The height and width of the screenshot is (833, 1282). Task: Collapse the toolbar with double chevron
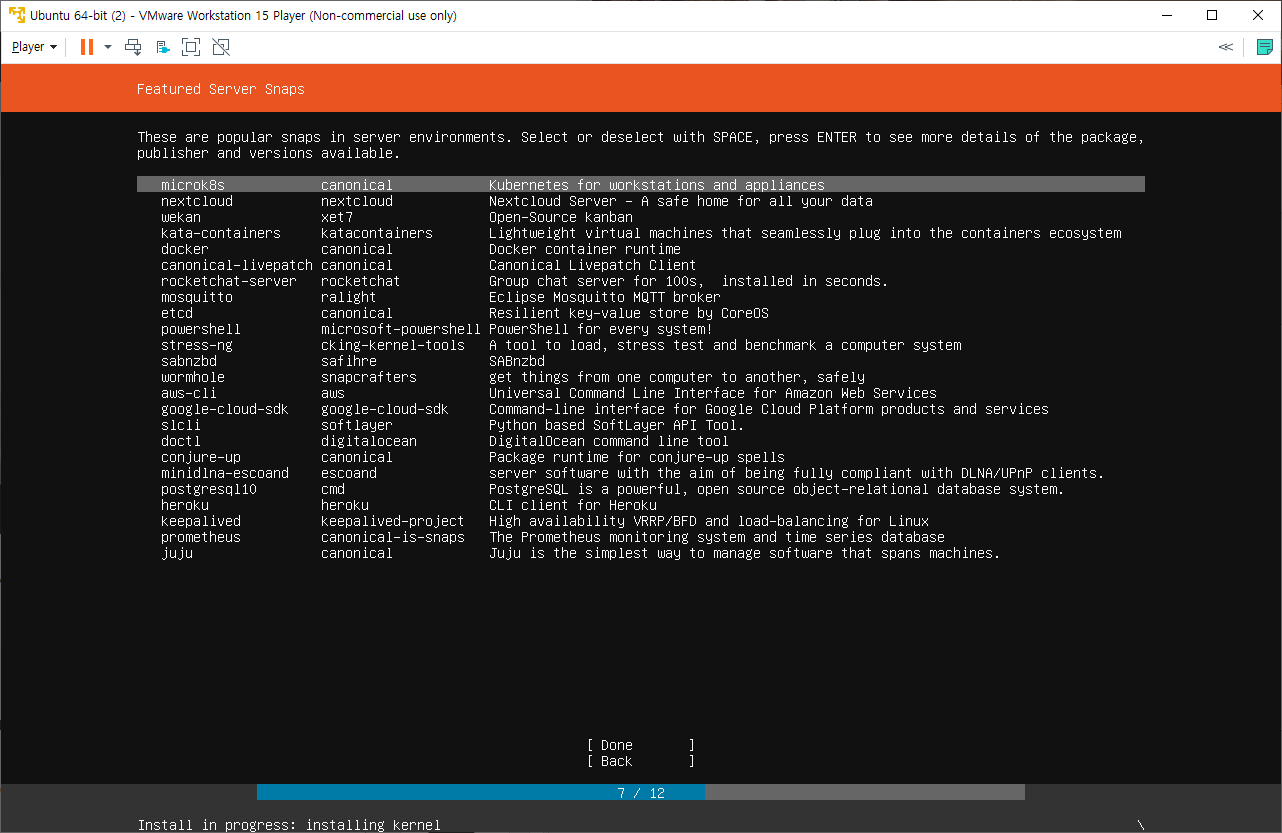pos(1226,47)
